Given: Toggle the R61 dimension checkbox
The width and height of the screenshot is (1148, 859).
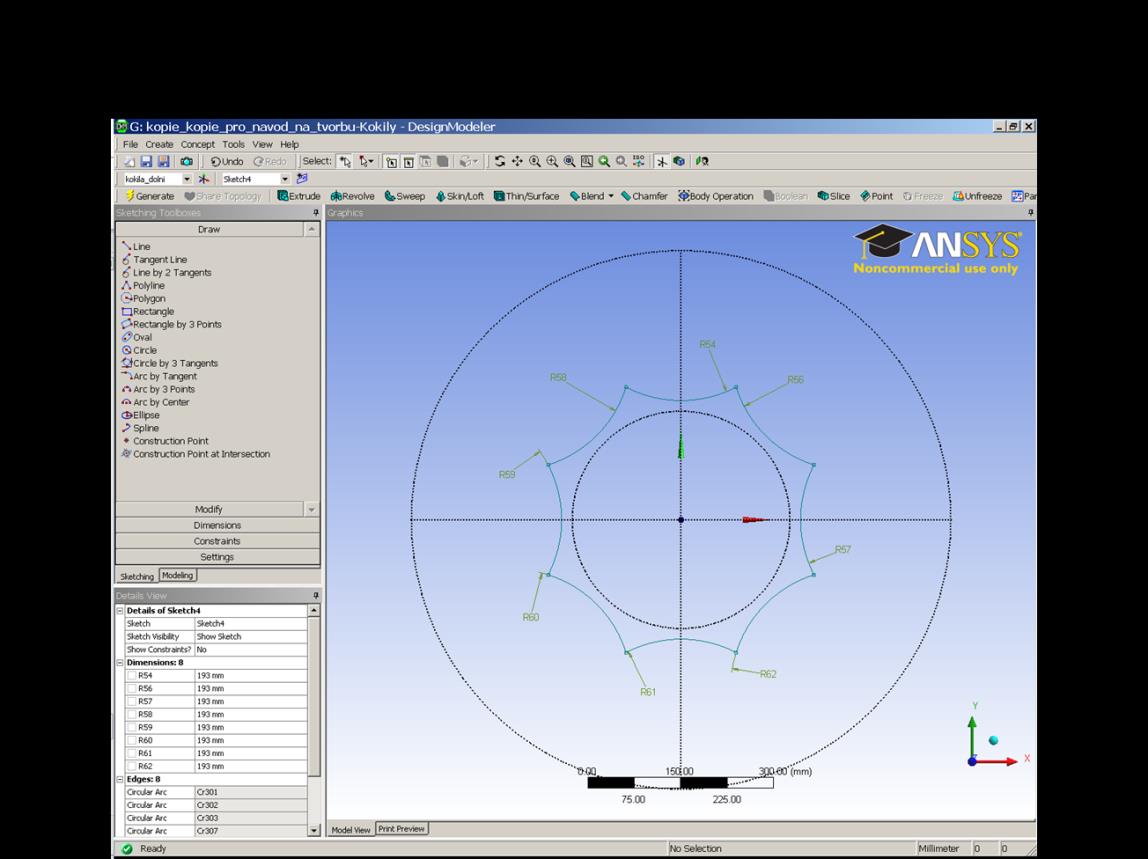Looking at the screenshot, I should click(x=132, y=753).
